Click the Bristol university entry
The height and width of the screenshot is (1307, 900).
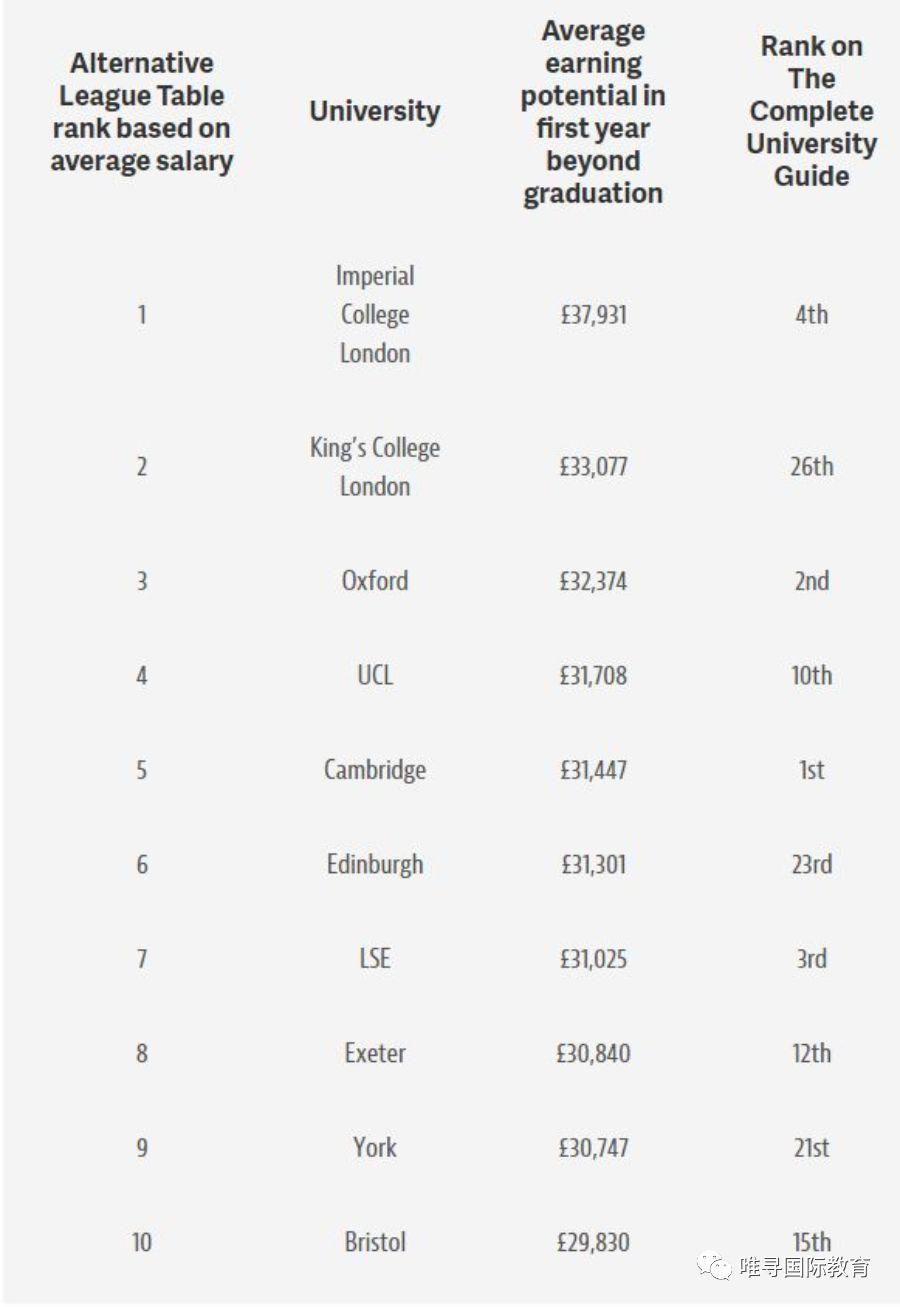(375, 1242)
